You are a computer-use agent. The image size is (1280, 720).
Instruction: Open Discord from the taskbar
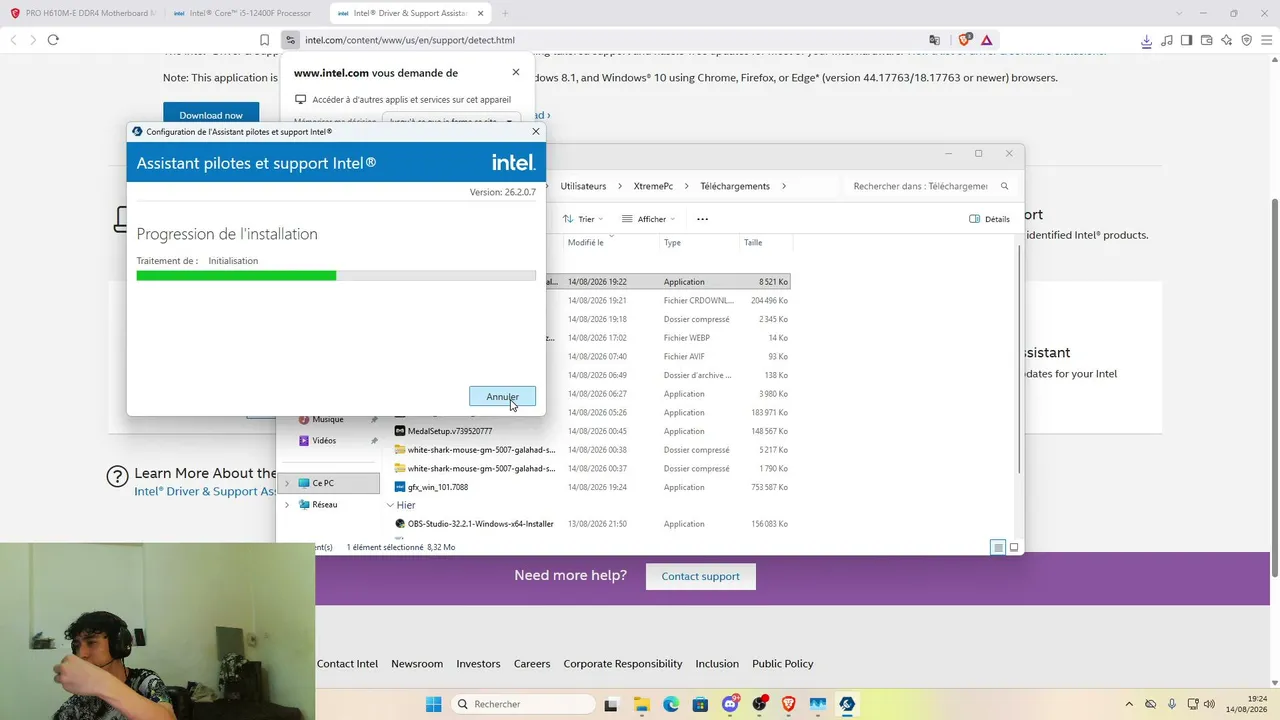coord(730,704)
